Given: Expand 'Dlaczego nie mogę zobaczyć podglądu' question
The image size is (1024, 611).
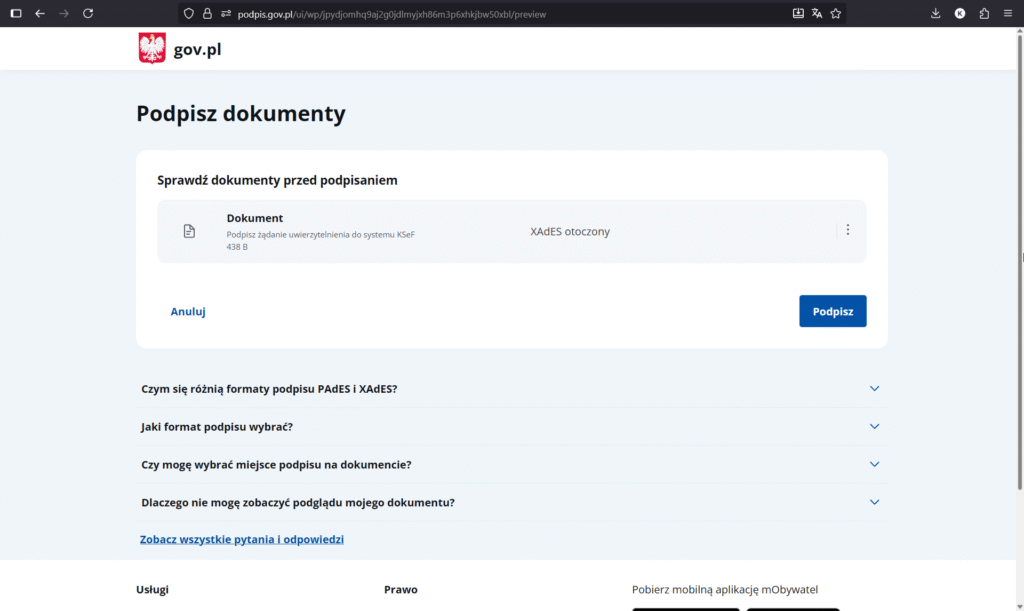Looking at the screenshot, I should click(874, 502).
